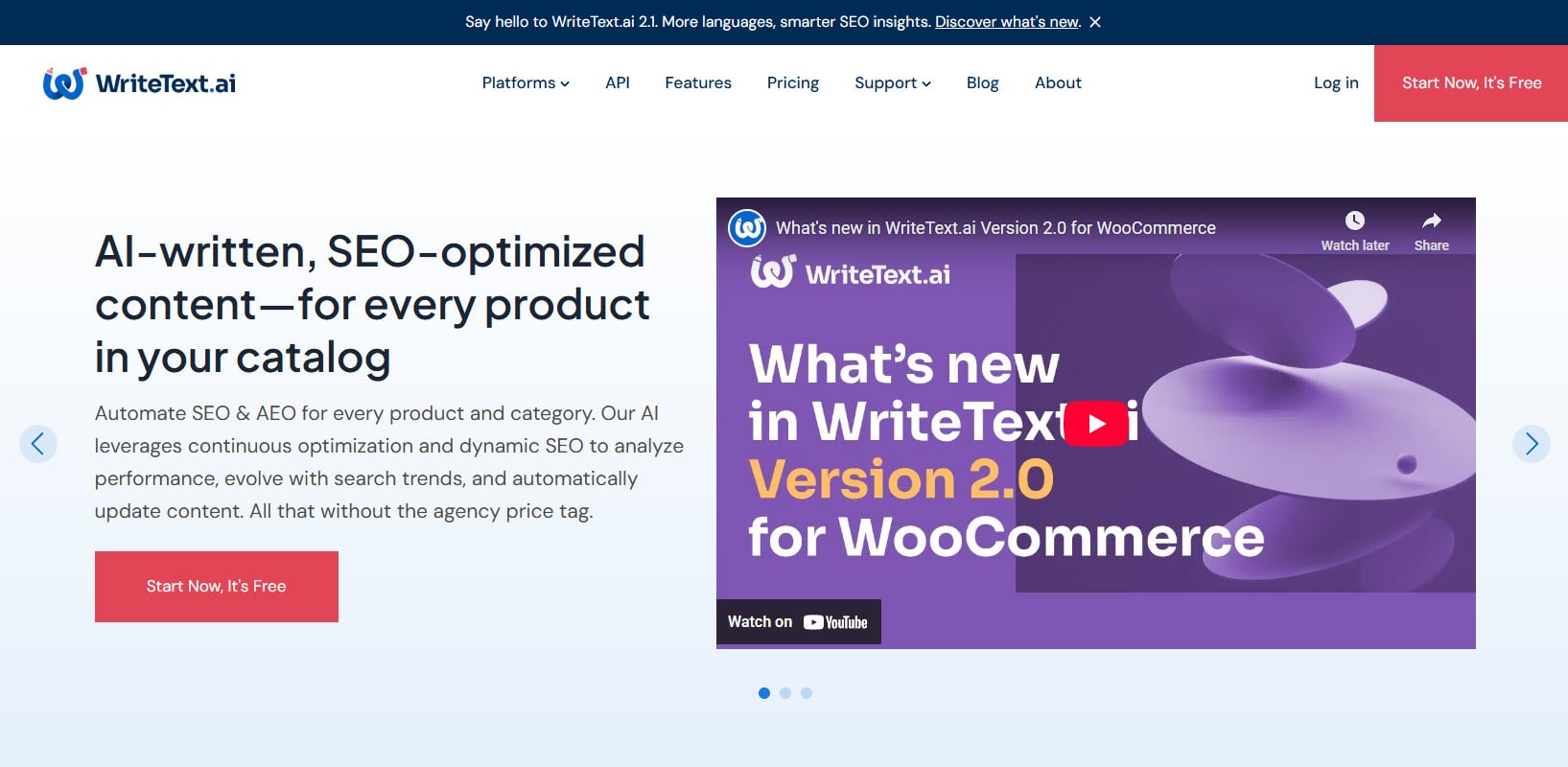Select the third carousel dot
This screenshot has width=1568, height=767.
pyautogui.click(x=807, y=693)
